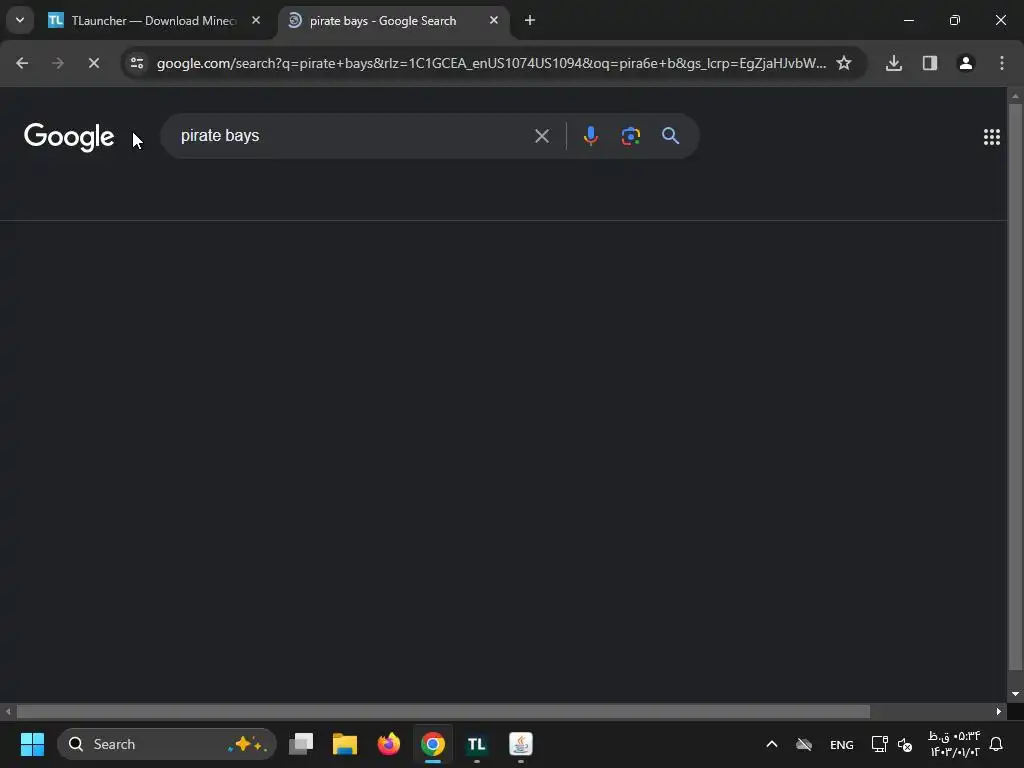This screenshot has width=1024, height=768.
Task: Restore down the Chrome window
Action: [954, 20]
